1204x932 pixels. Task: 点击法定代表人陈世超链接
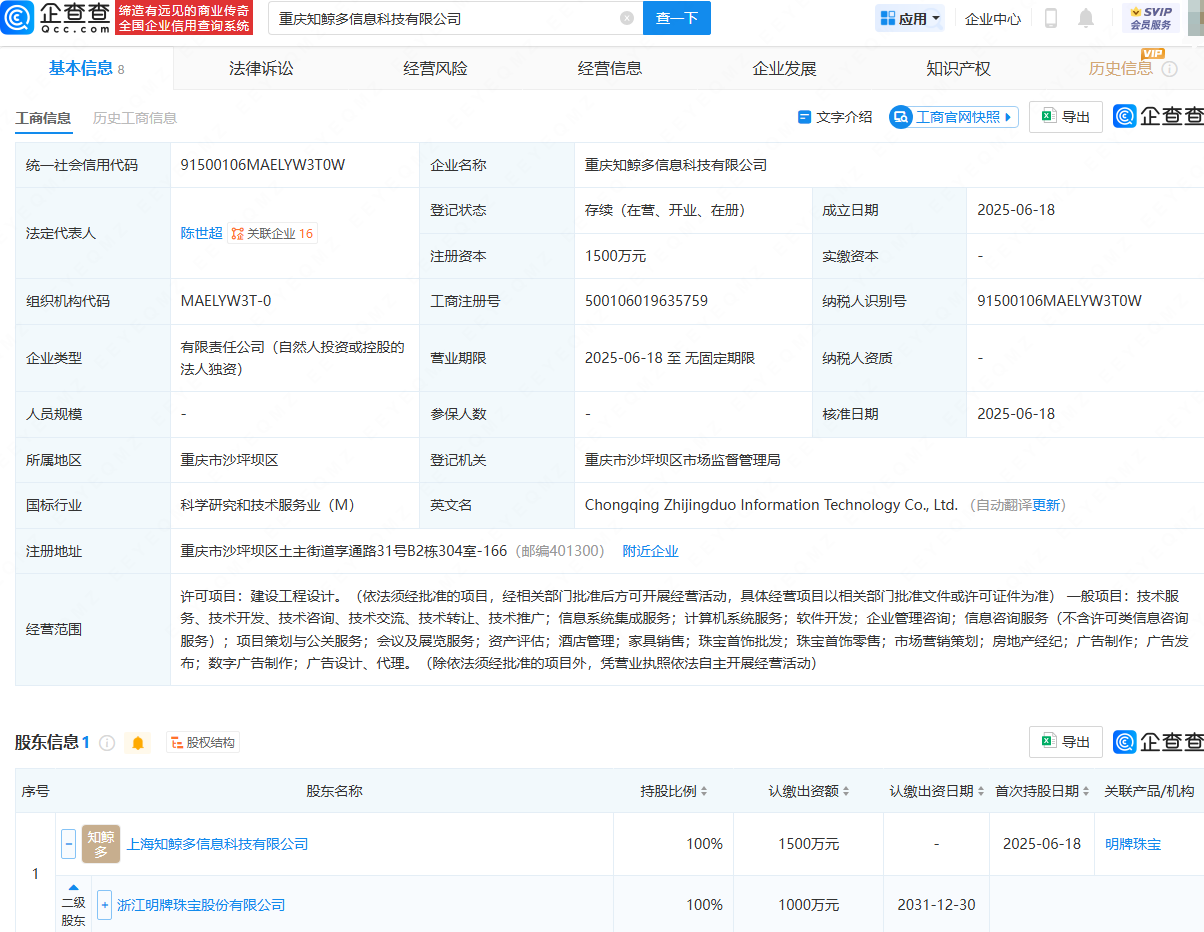pyautogui.click(x=201, y=233)
